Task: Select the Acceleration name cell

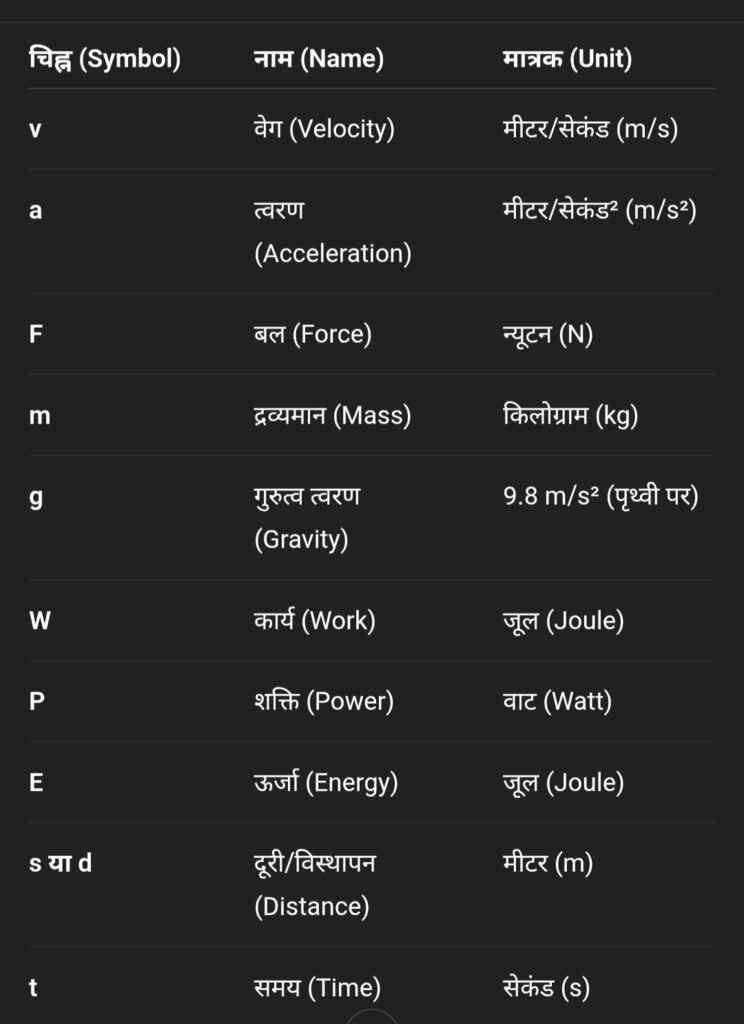Action: pyautogui.click(x=332, y=232)
